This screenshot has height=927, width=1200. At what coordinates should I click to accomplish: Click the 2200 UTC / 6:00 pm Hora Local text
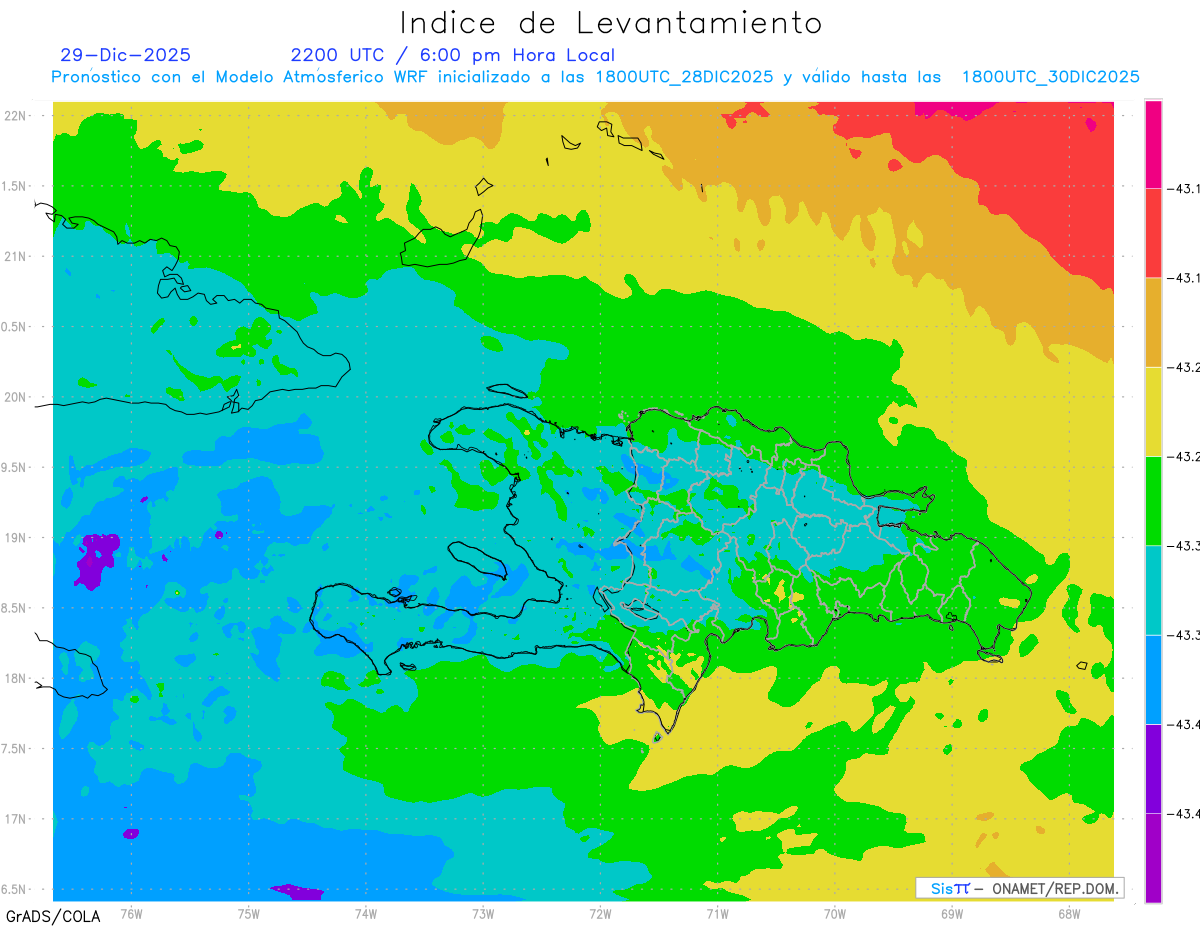pyautogui.click(x=453, y=55)
